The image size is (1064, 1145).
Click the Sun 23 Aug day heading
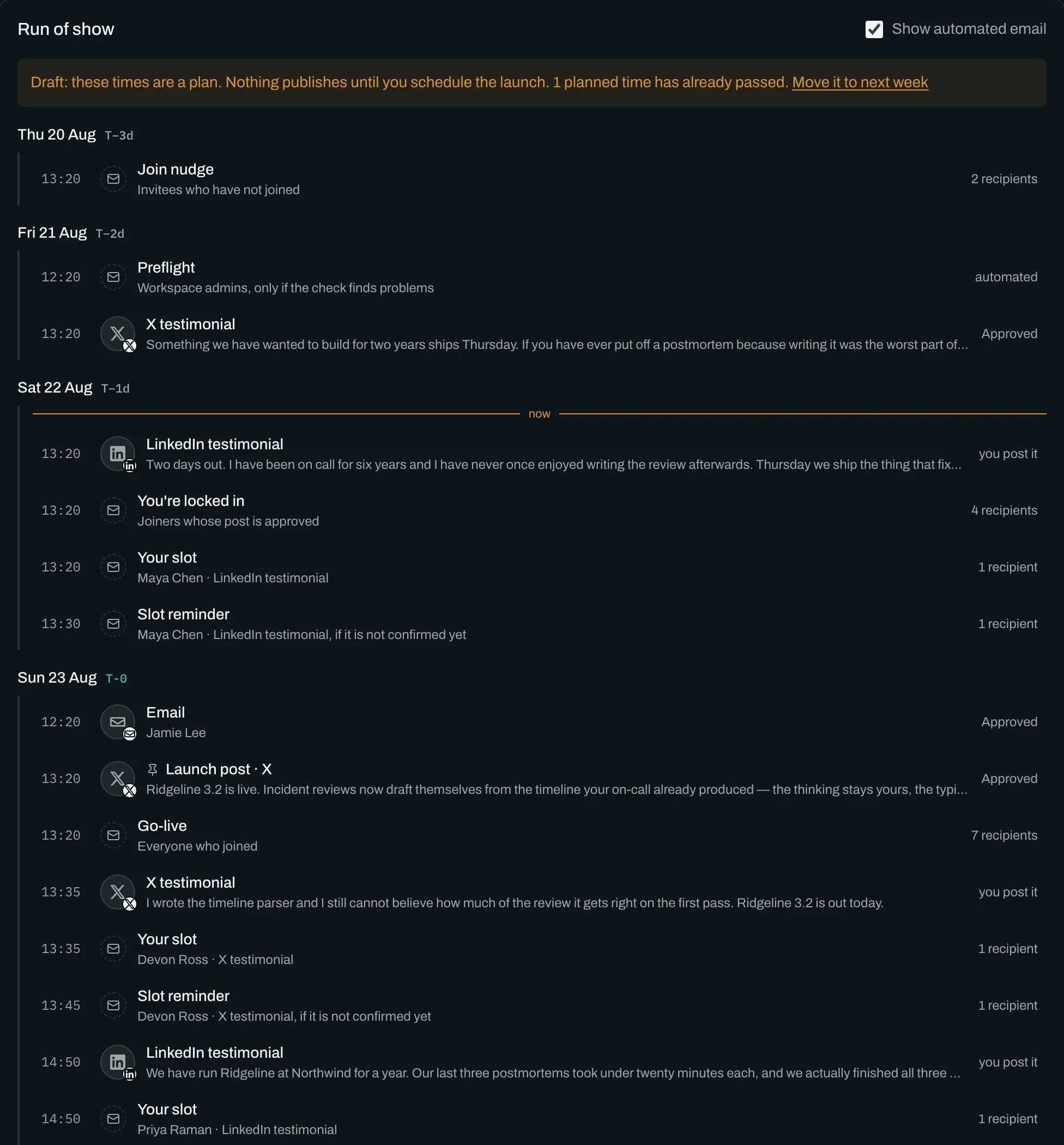(57, 677)
